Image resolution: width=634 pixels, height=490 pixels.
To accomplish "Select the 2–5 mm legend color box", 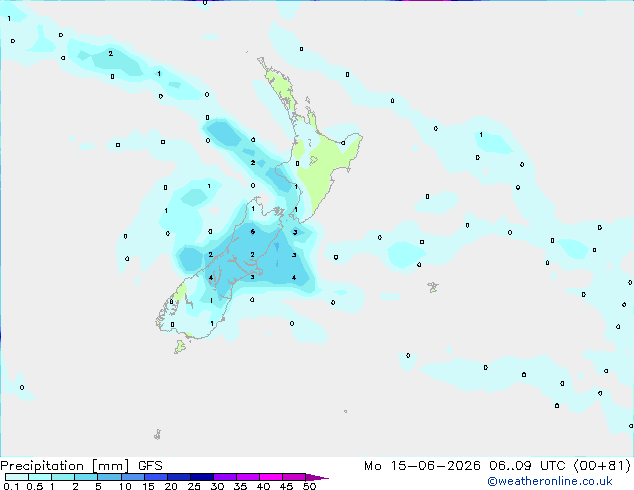I will coord(86,477).
